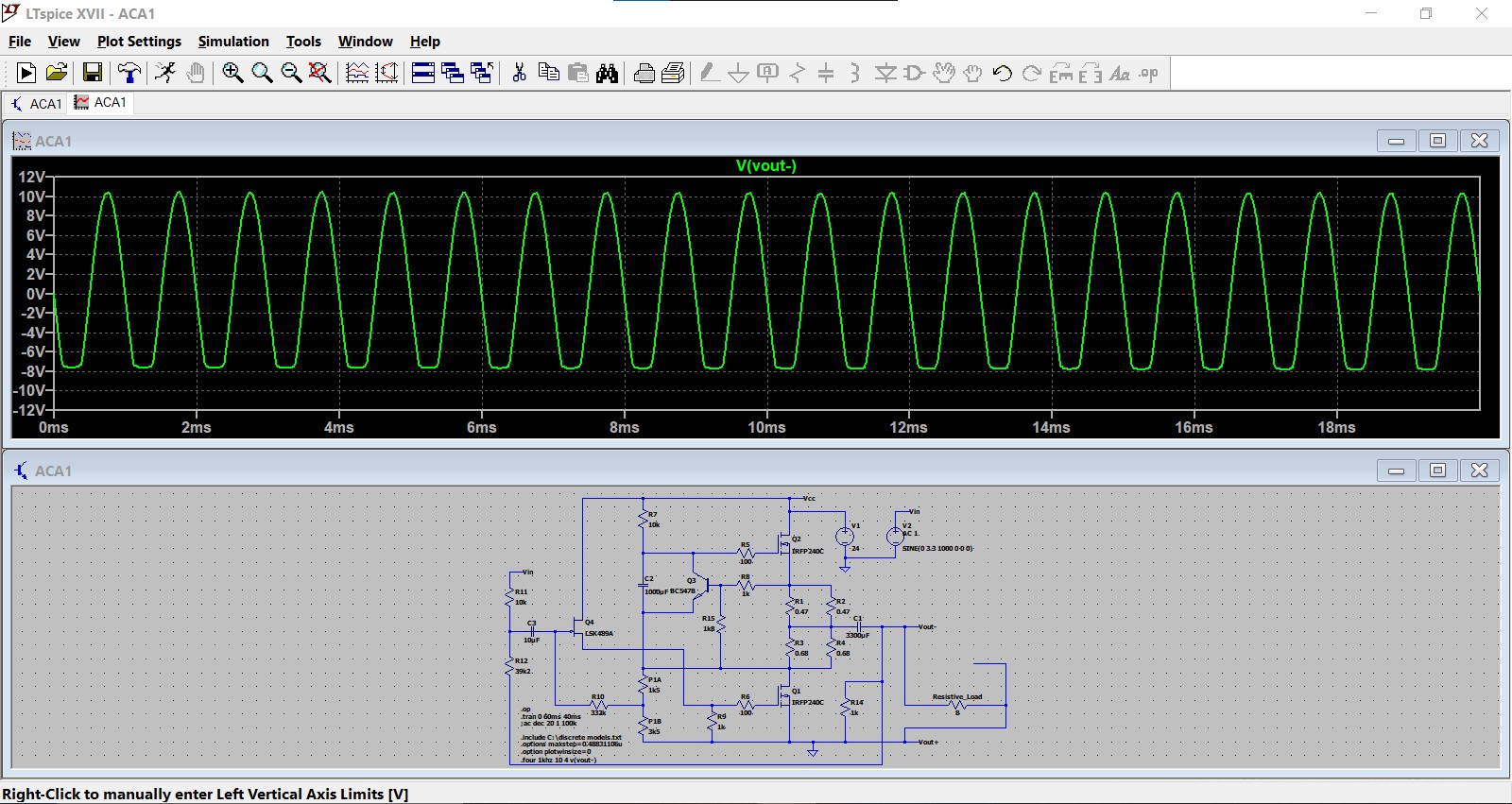Open Print Setup with the toolbar icon
The image size is (1512, 804).
673,73
